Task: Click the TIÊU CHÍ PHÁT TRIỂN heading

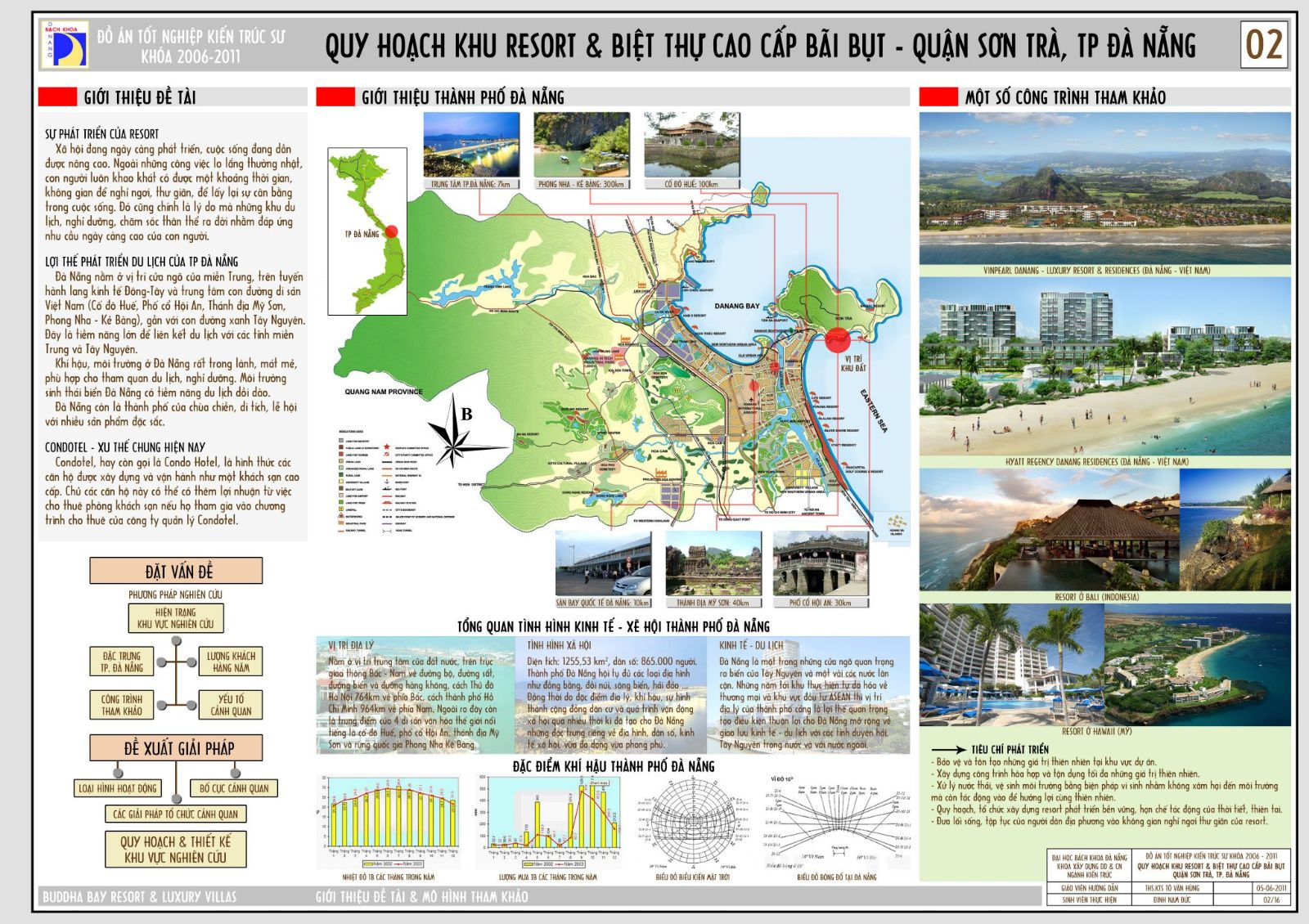Action: (x=1010, y=749)
